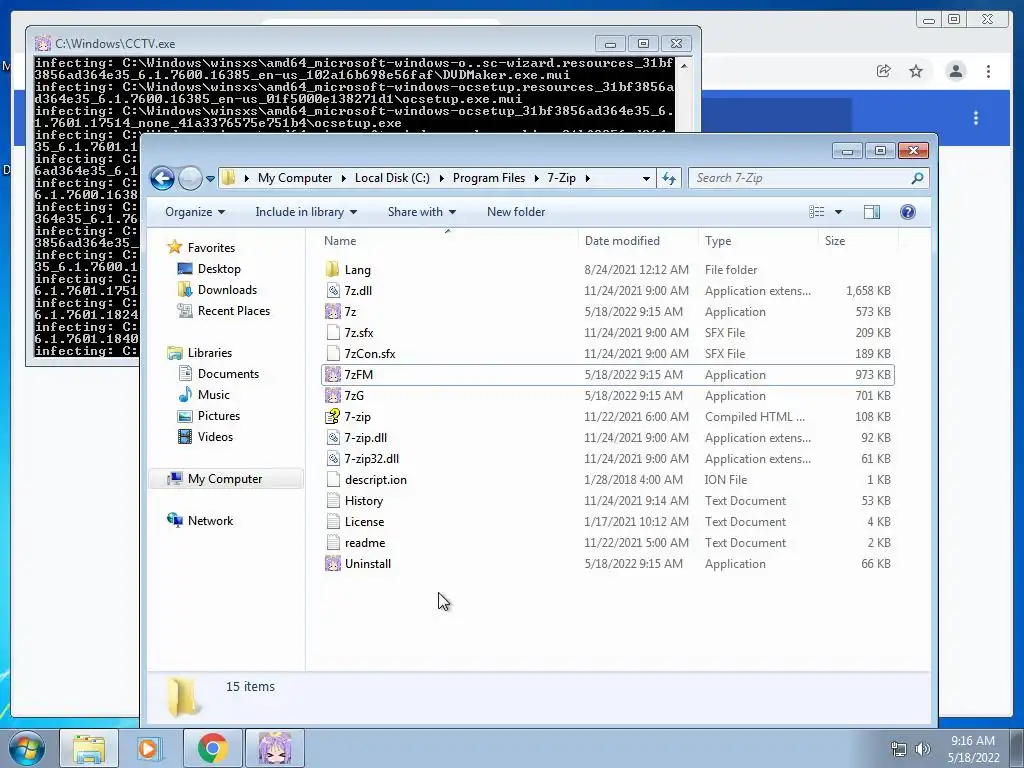Click the change view icon

pyautogui.click(x=816, y=212)
